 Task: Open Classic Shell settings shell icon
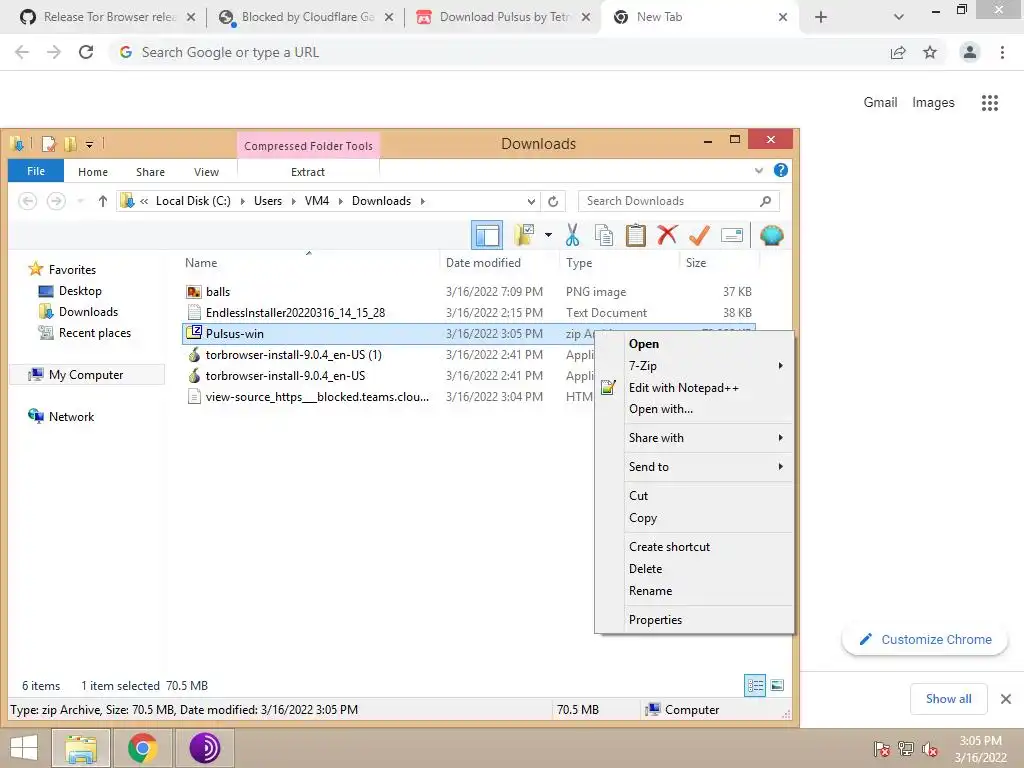click(771, 235)
